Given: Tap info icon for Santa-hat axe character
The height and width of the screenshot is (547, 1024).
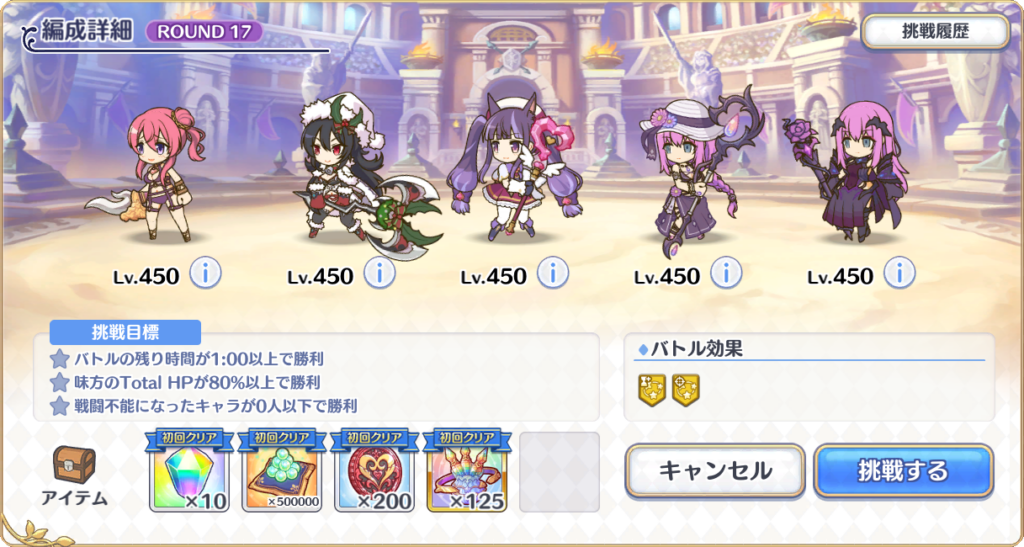Looking at the screenshot, I should click(379, 274).
